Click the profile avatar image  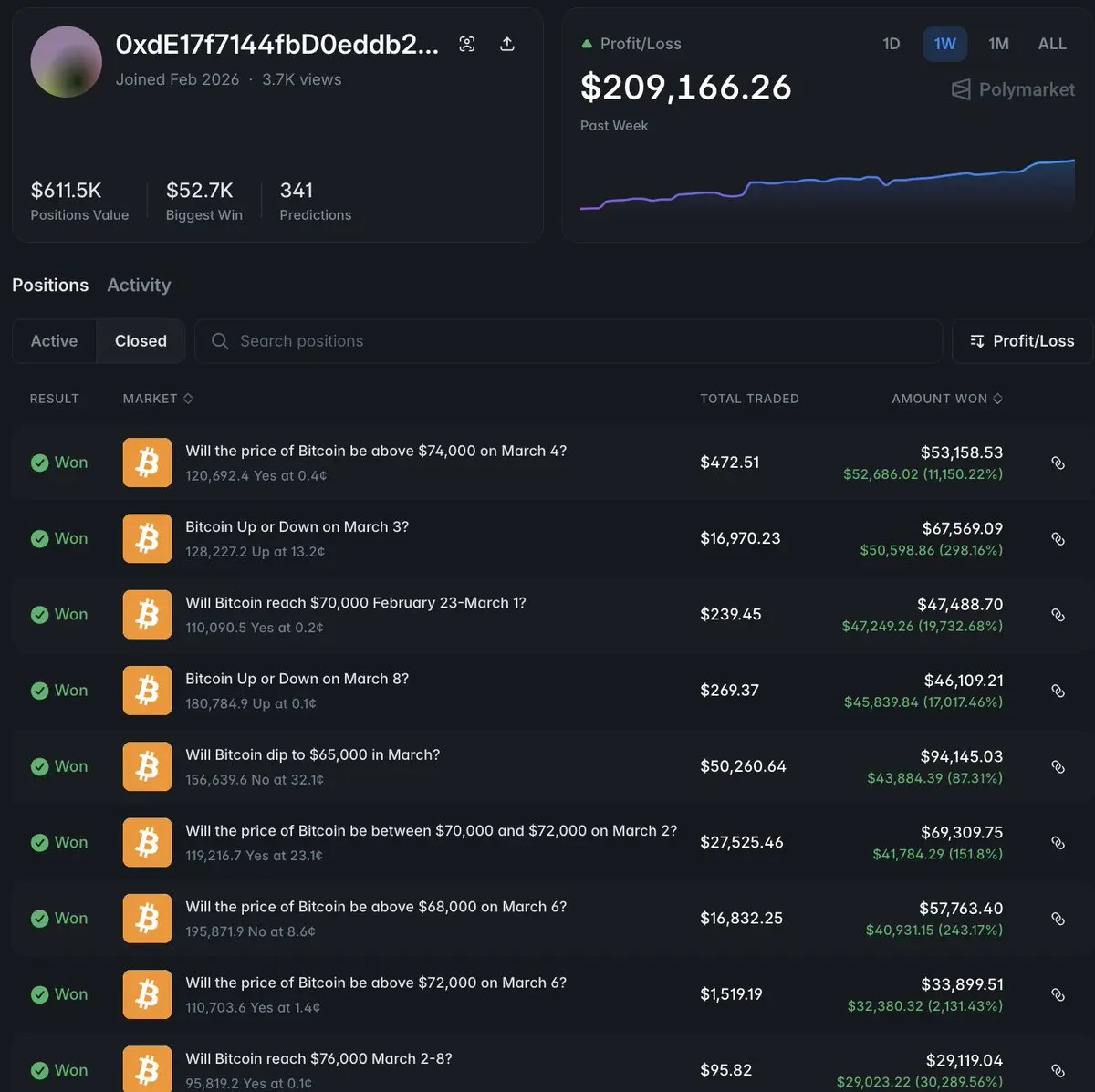pyautogui.click(x=67, y=62)
